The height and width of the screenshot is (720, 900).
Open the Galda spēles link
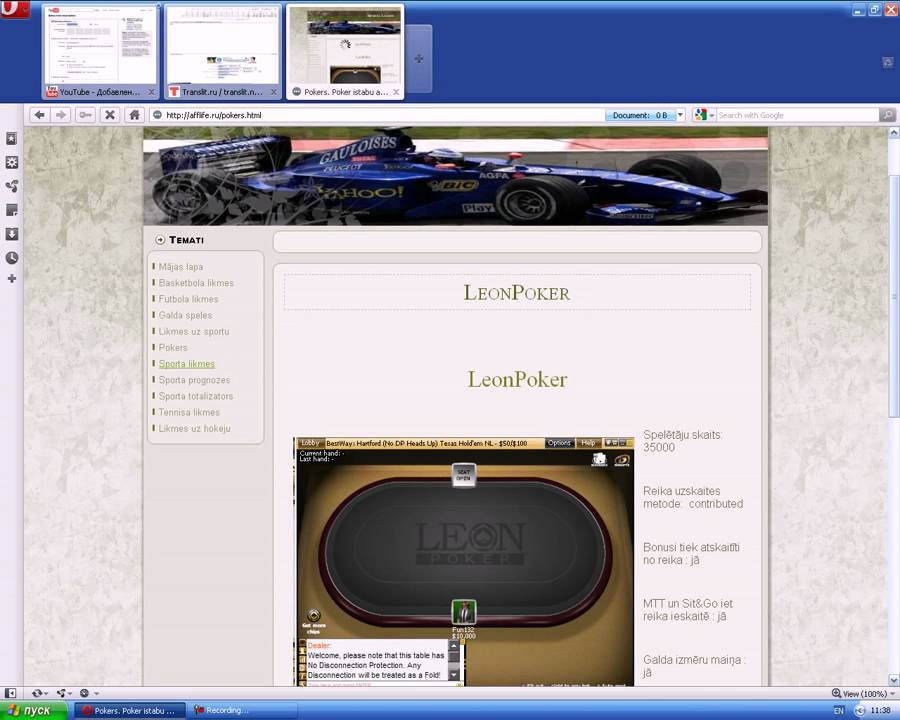(x=185, y=315)
